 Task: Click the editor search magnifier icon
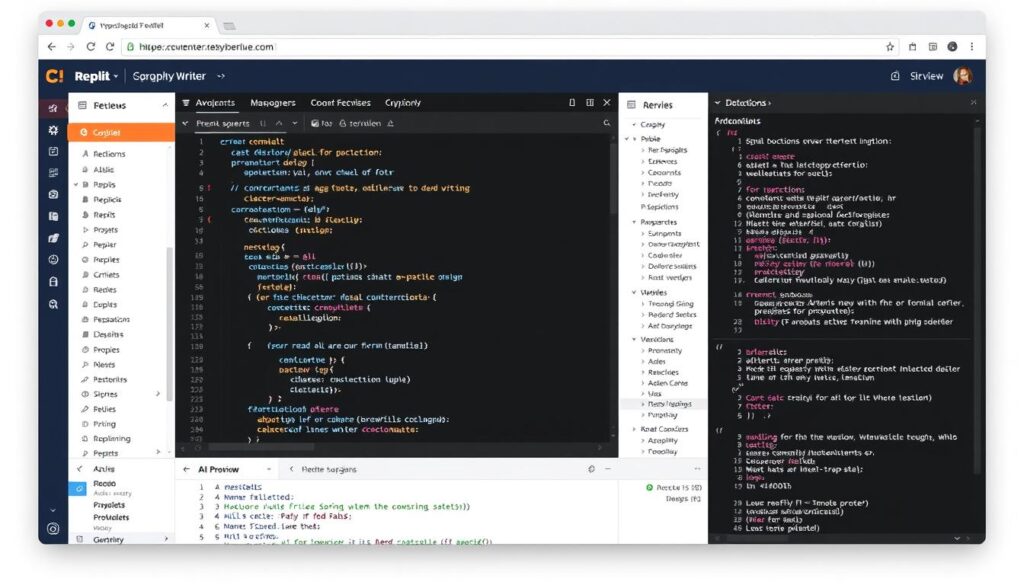[x=607, y=123]
